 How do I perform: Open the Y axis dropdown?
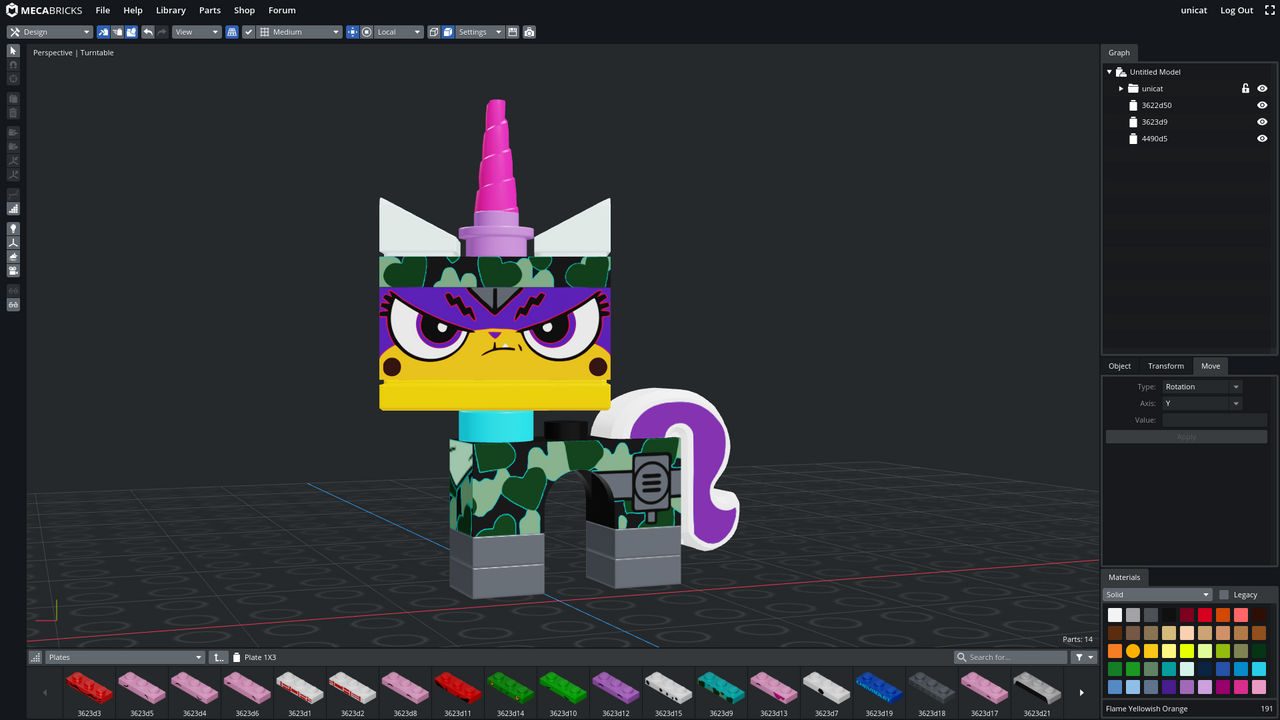[1201, 404]
